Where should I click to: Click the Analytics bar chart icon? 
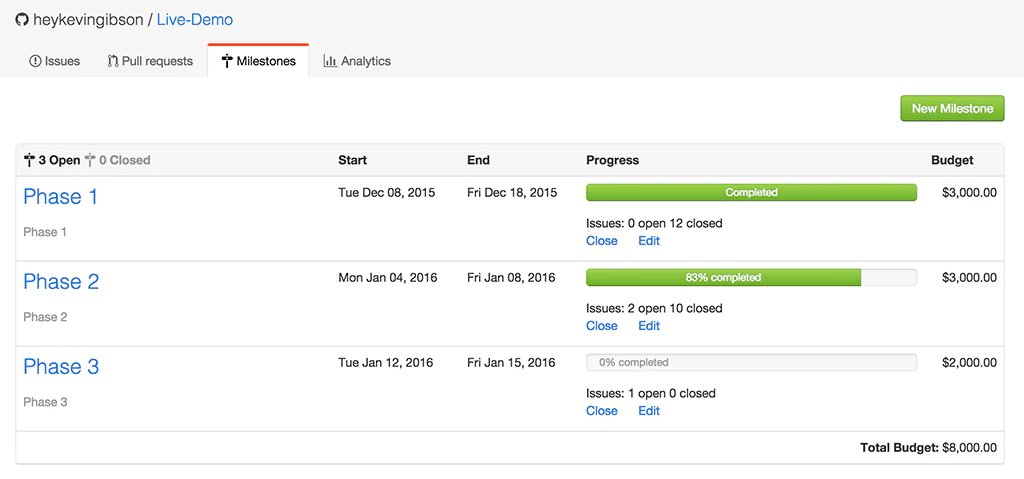click(330, 61)
